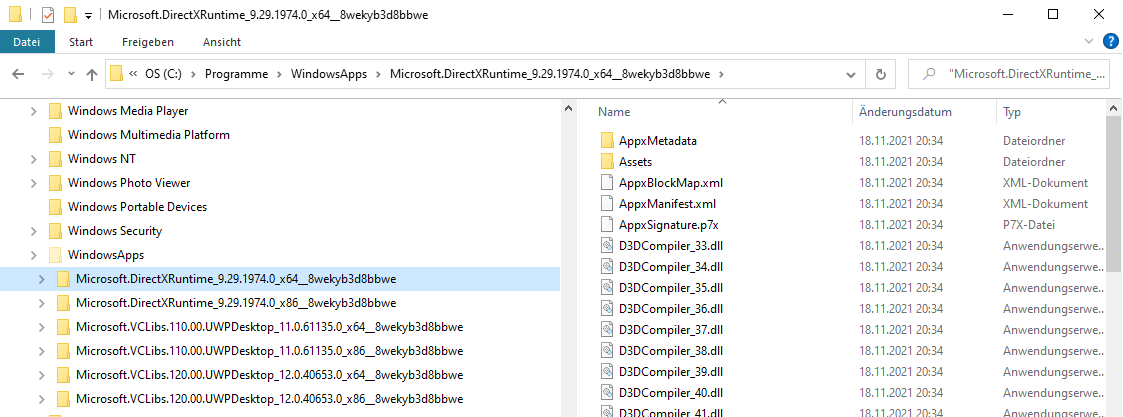
Task: Click the New Folder quick-access icon
Action: click(x=69, y=14)
